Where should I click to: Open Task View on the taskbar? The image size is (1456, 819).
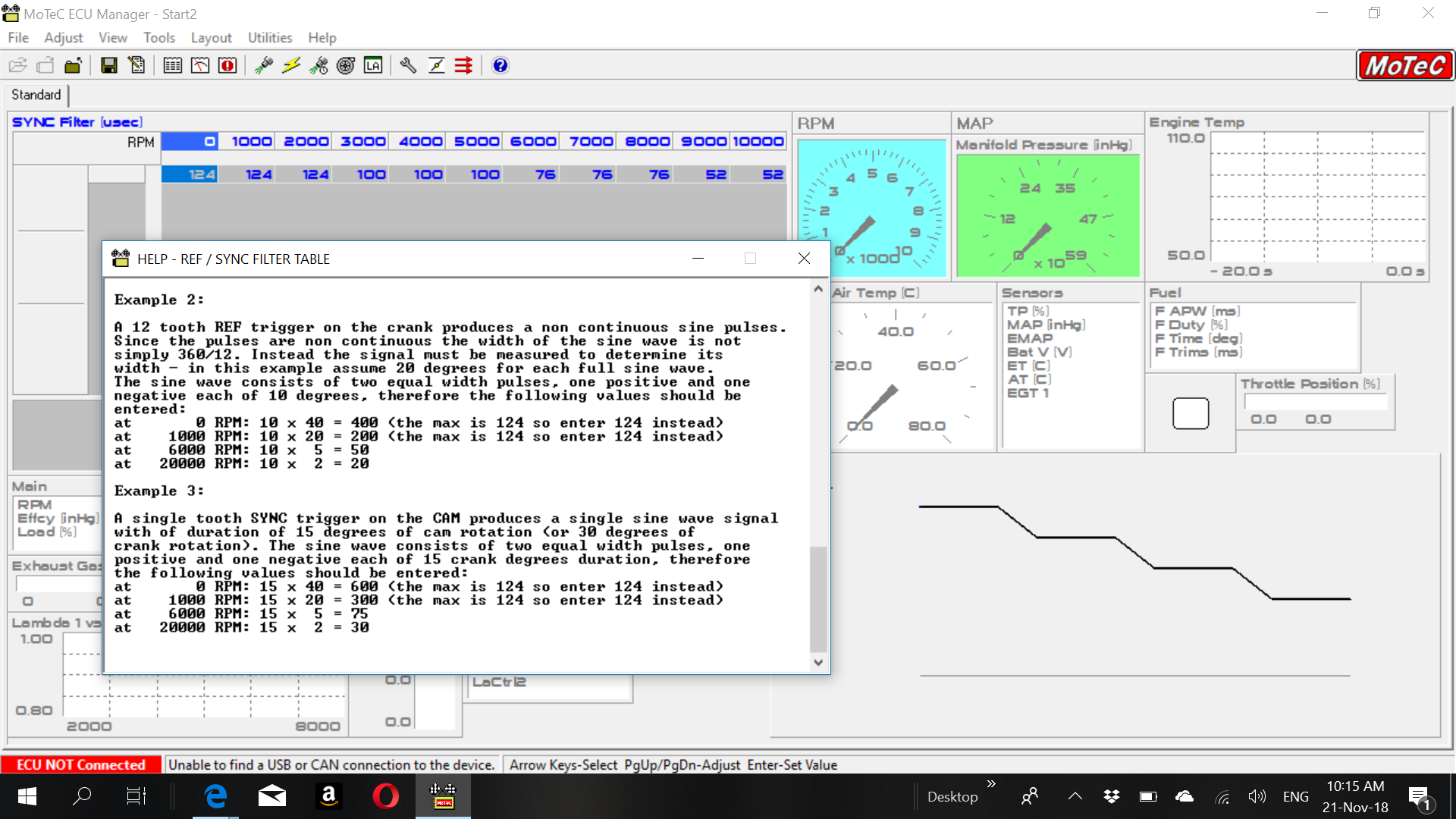point(136,796)
